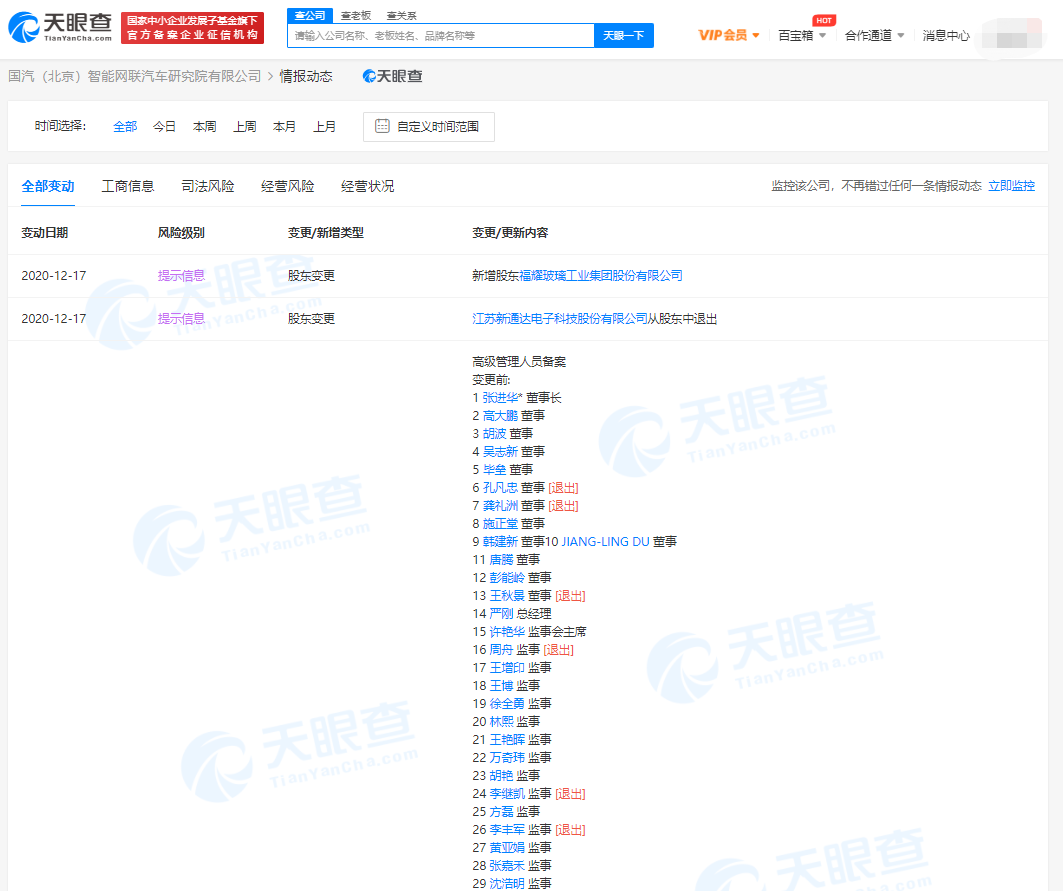
Task: Open the blurred user avatar at top right
Action: tap(1011, 34)
